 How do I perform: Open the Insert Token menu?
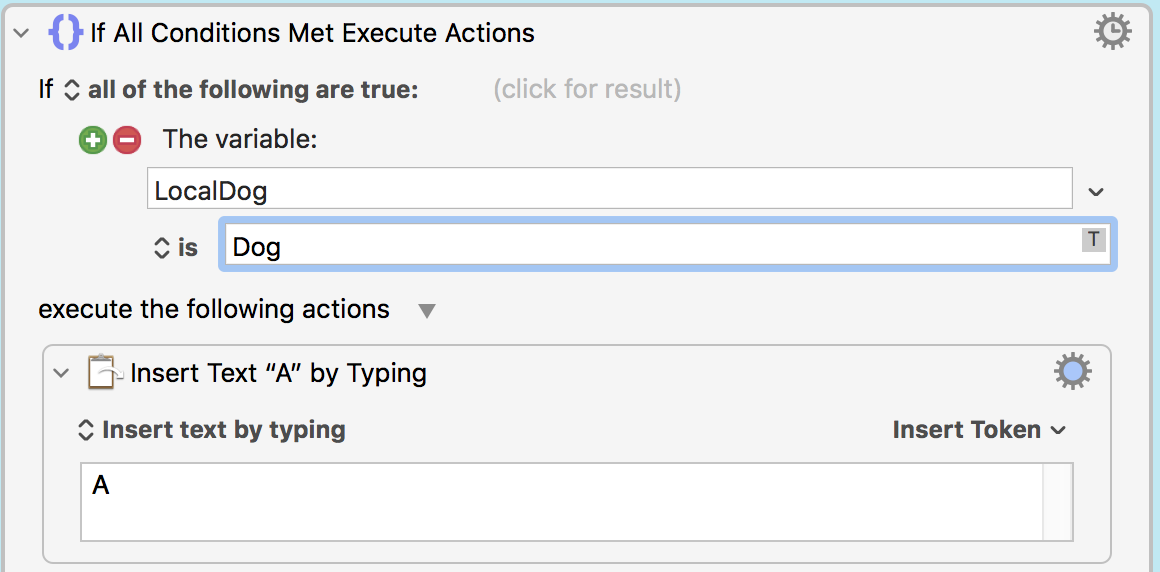pyautogui.click(x=979, y=430)
